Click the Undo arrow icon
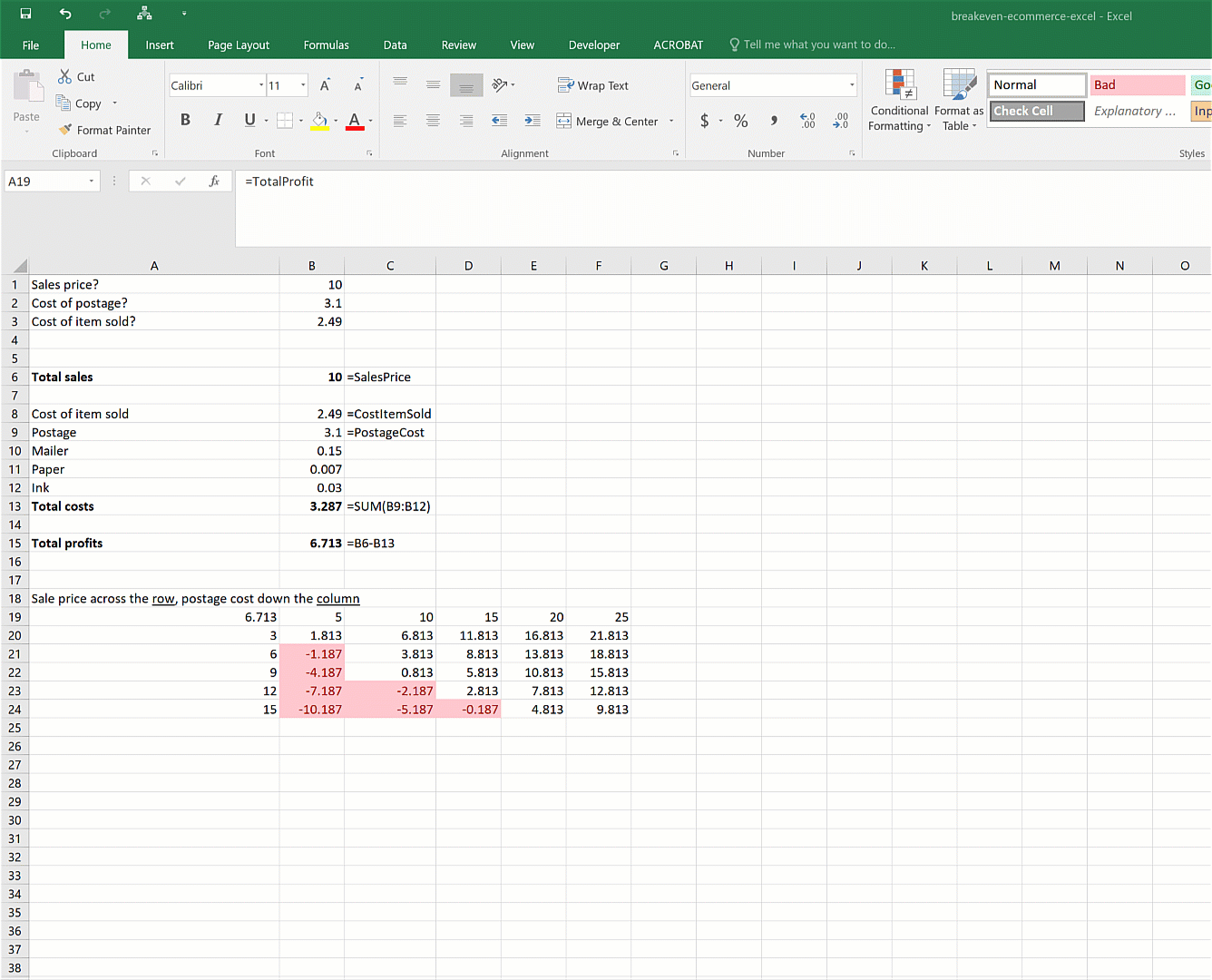1212x980 pixels. 65,14
